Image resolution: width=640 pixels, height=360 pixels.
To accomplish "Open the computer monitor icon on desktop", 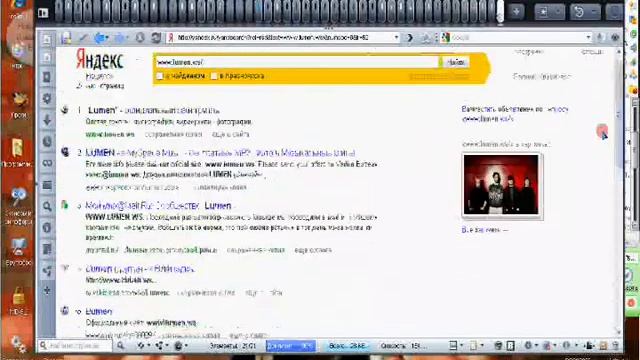I will [x=18, y=248].
